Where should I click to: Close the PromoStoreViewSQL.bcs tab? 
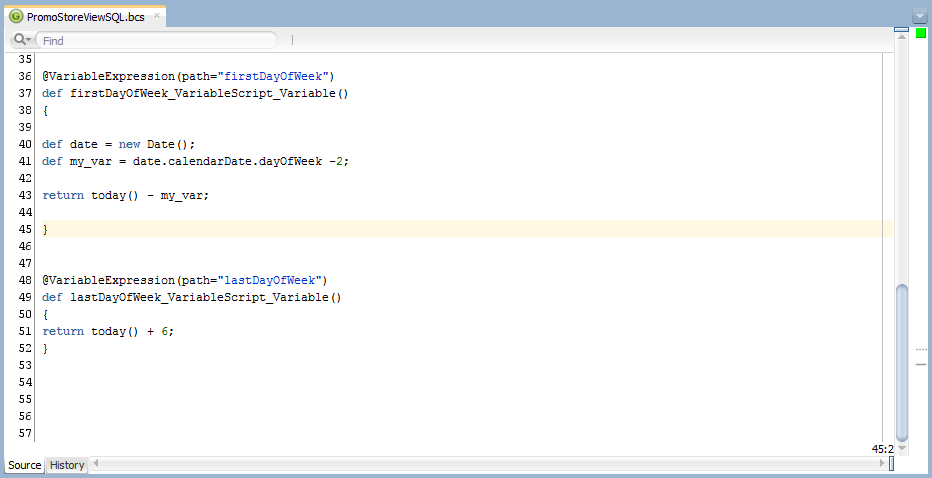click(157, 16)
